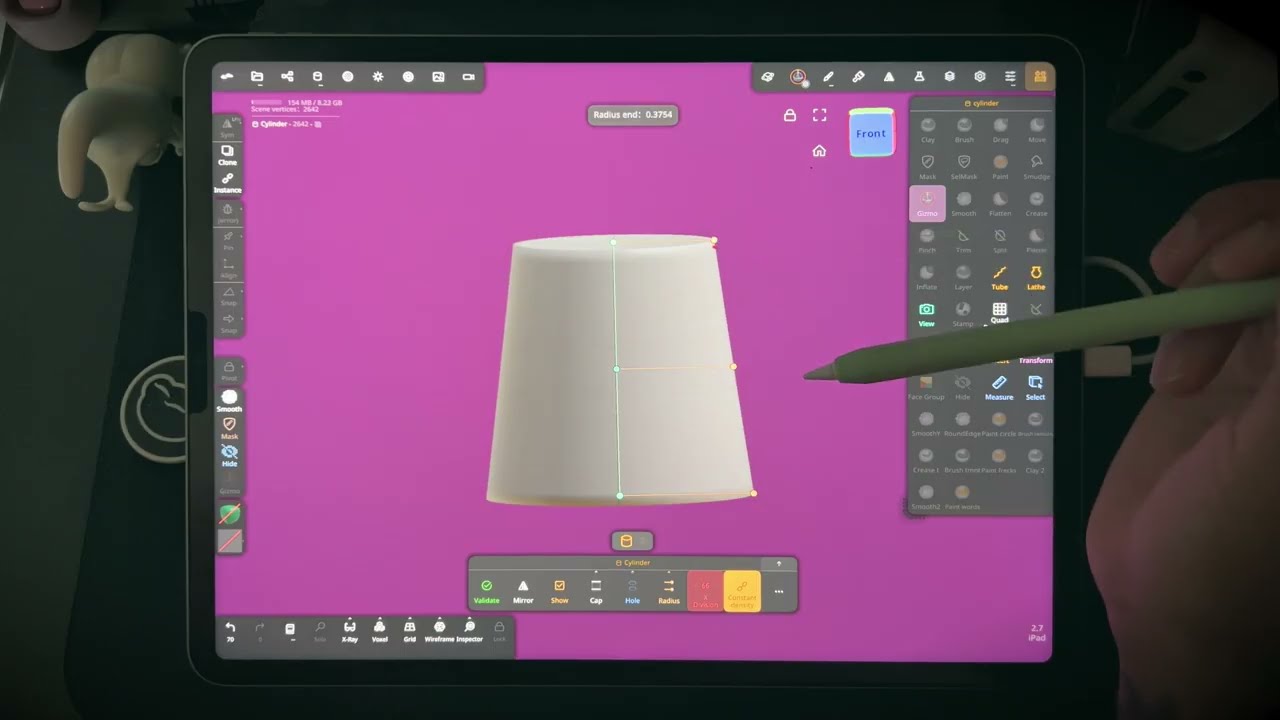Open the background image menu
Image resolution: width=1280 pixels, height=720 pixels.
(438, 77)
